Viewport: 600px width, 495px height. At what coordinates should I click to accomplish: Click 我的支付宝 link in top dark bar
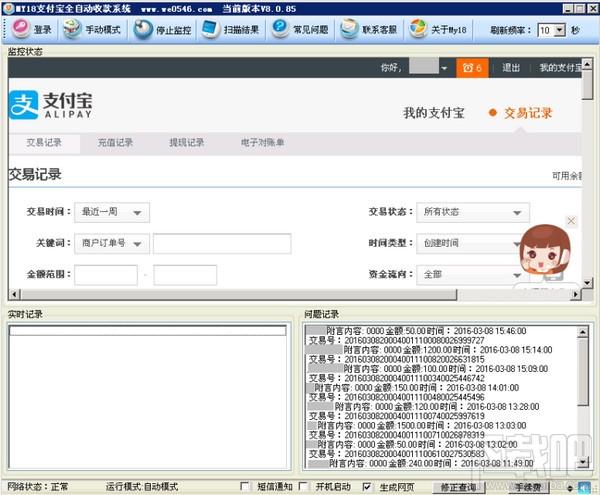pyautogui.click(x=560, y=68)
